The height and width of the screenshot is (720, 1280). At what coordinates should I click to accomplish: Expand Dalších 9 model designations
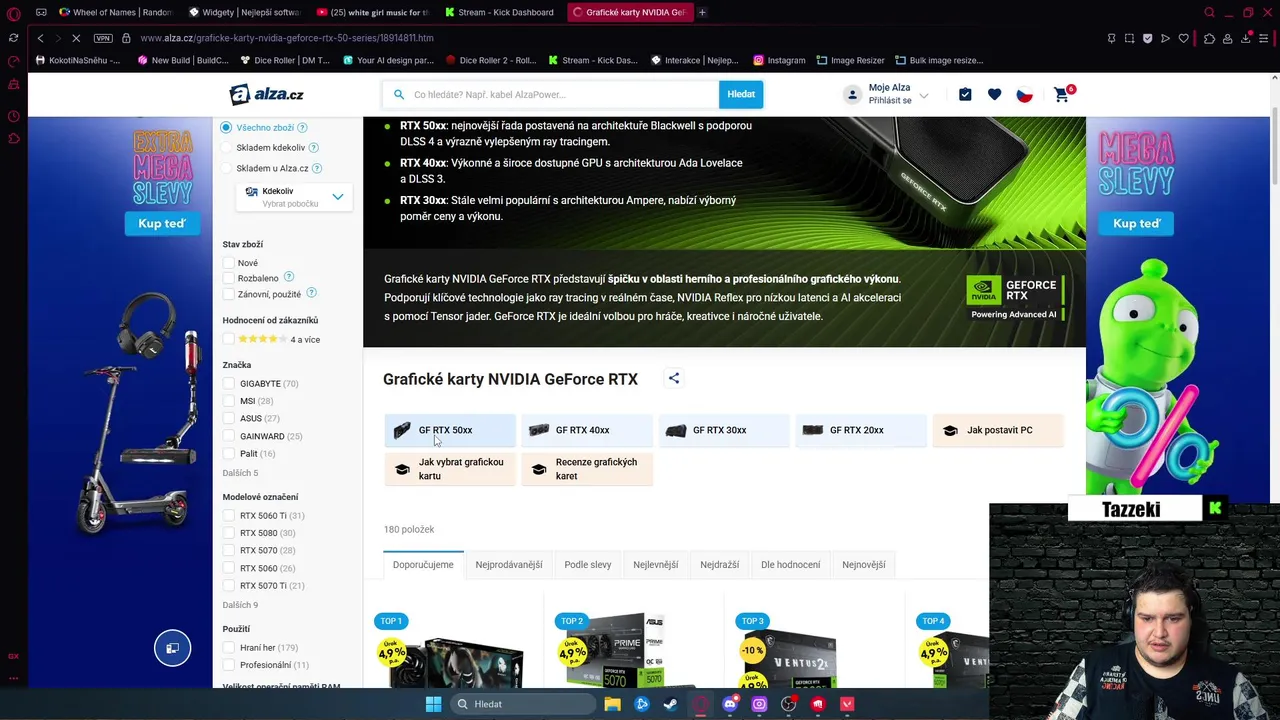[x=240, y=605]
